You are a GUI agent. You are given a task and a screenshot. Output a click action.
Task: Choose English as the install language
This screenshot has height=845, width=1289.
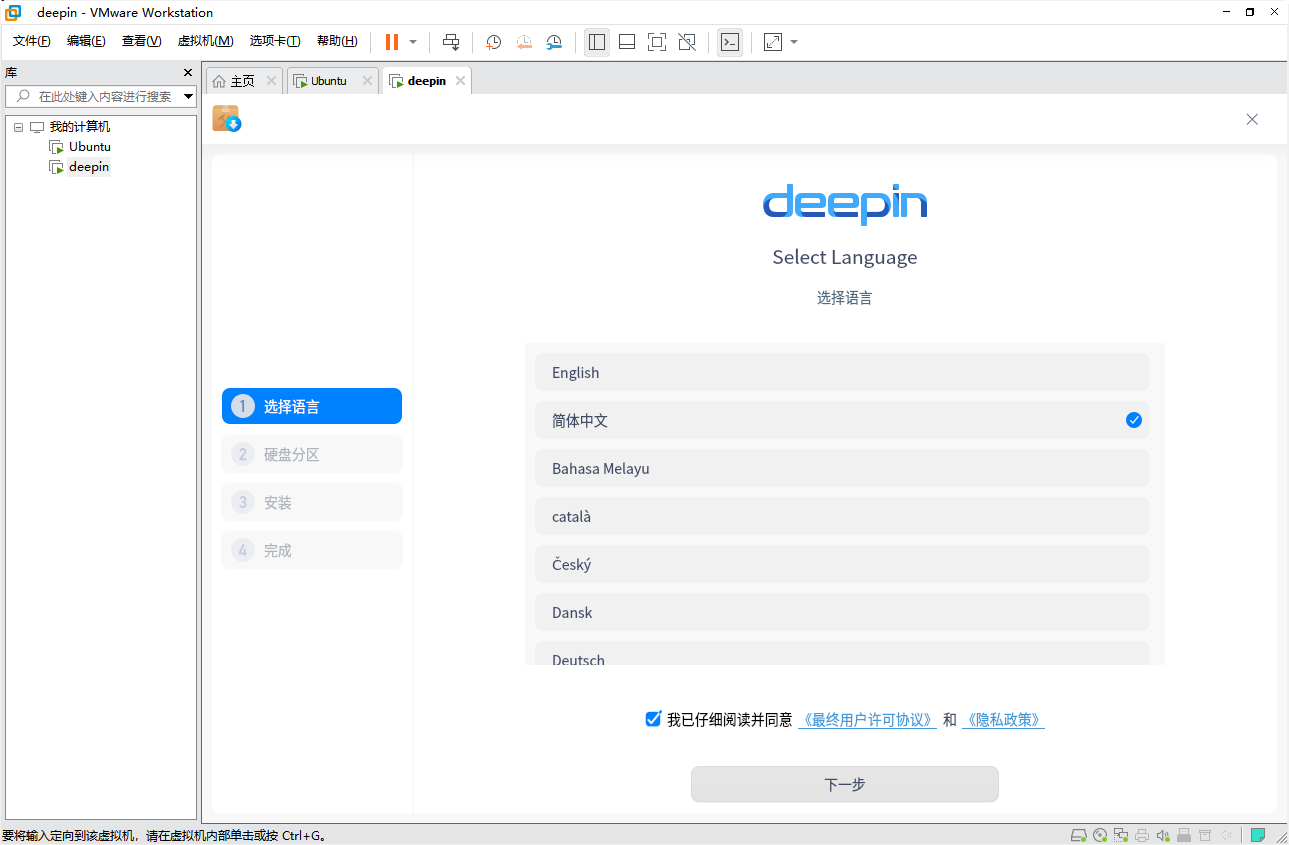coord(842,372)
